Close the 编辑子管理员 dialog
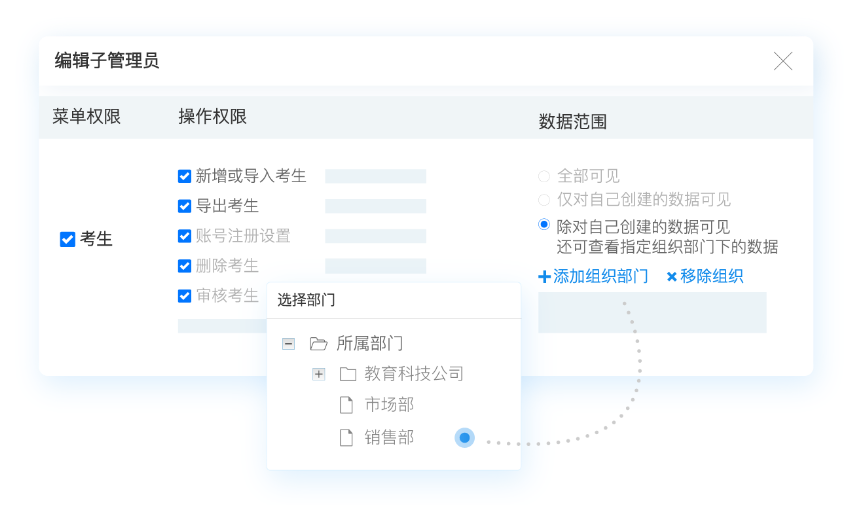 pos(782,61)
